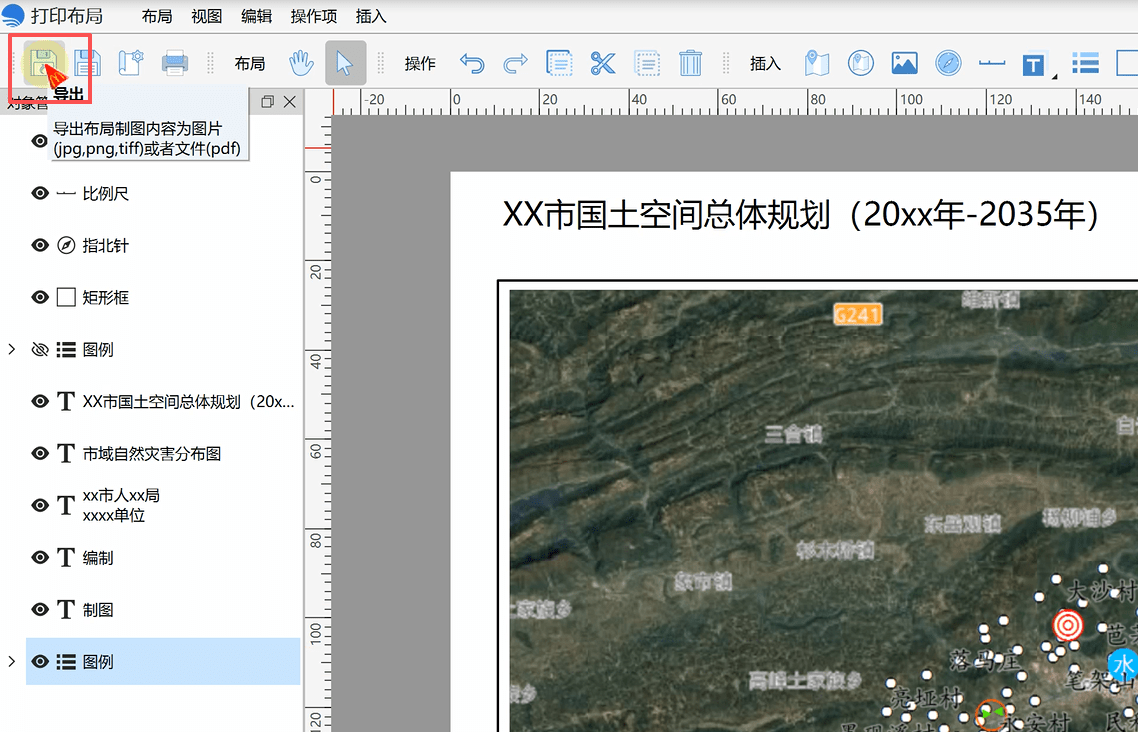Click the layout title text on canvas
1138x732 pixels.
tap(801, 215)
